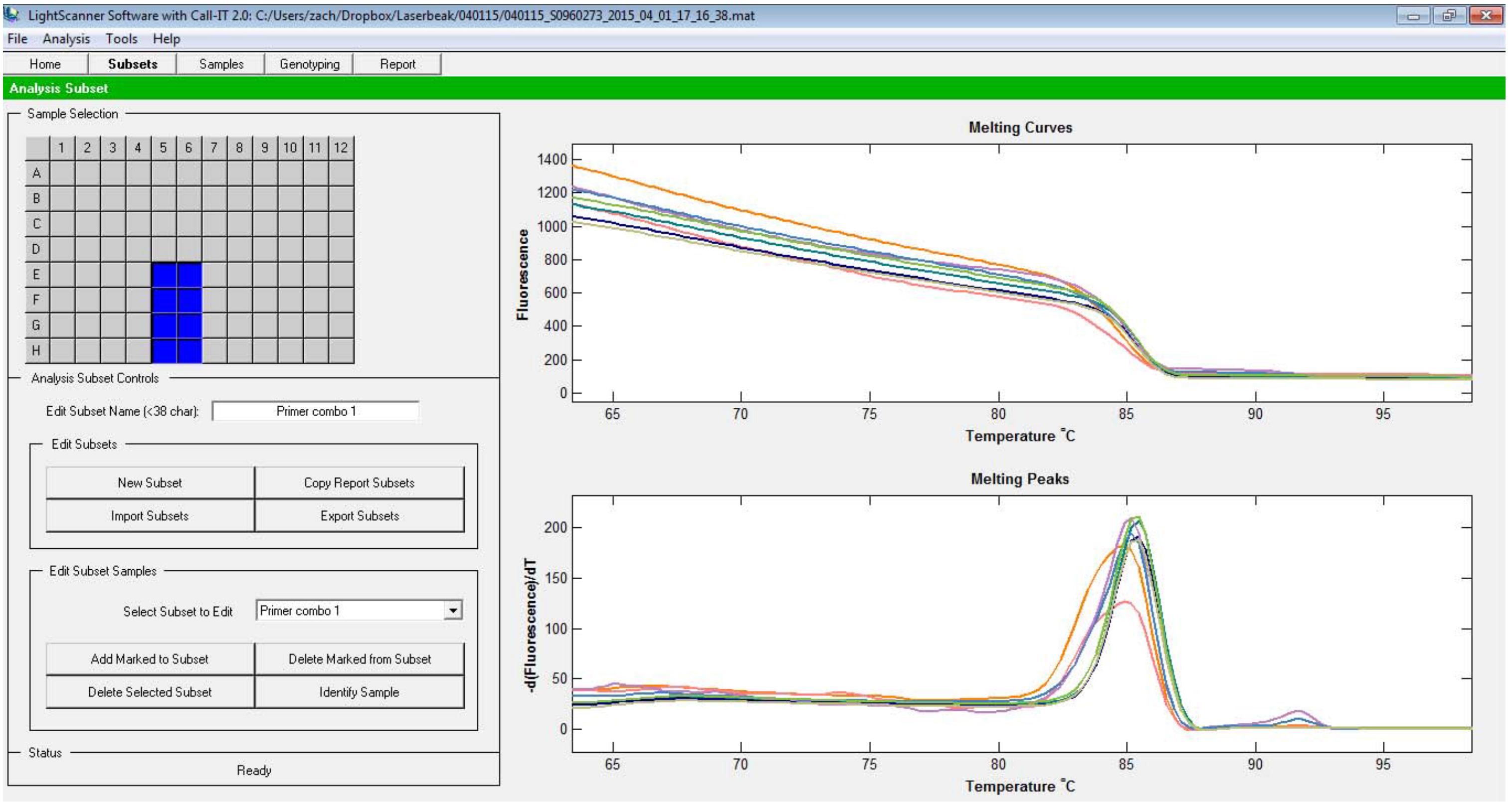Select row H header in sample grid
1512x808 pixels.
[37, 350]
